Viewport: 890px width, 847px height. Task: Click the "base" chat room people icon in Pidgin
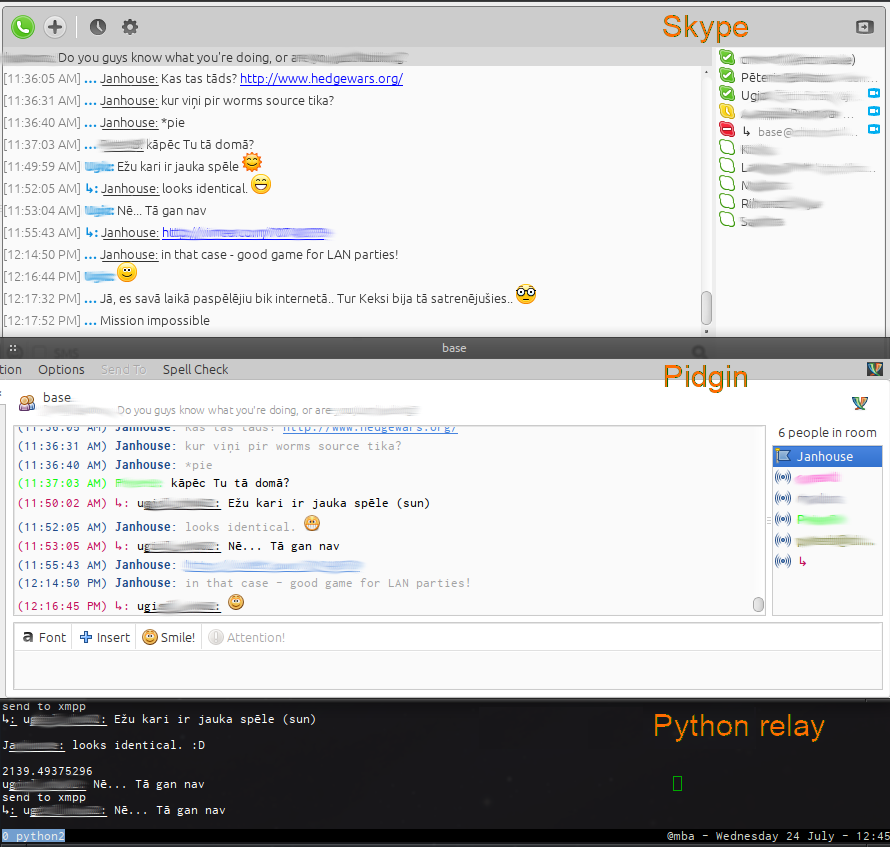tap(27, 402)
